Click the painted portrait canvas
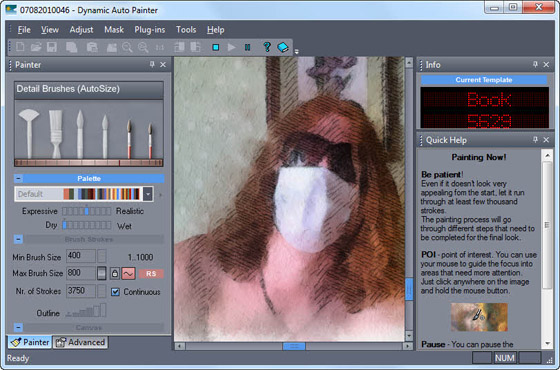The width and height of the screenshot is (560, 370). click(x=289, y=199)
